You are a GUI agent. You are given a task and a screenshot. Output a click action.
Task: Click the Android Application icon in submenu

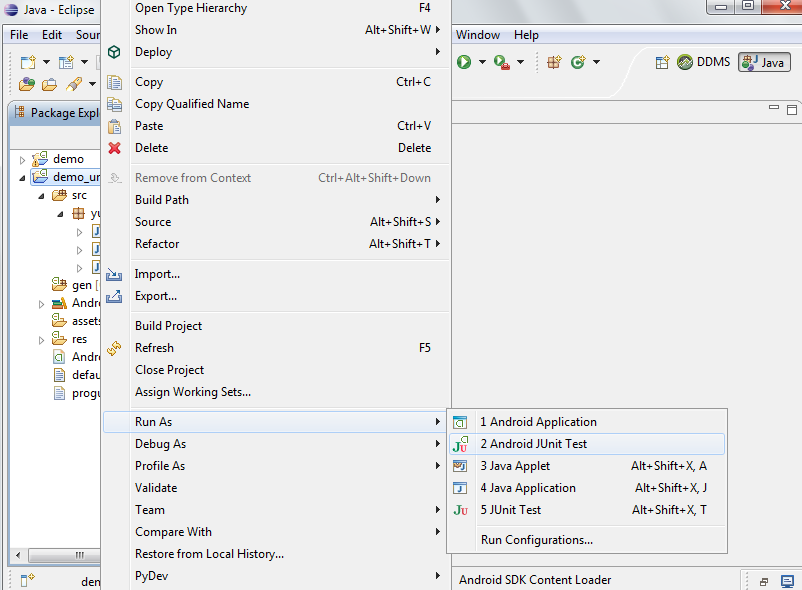coord(460,422)
